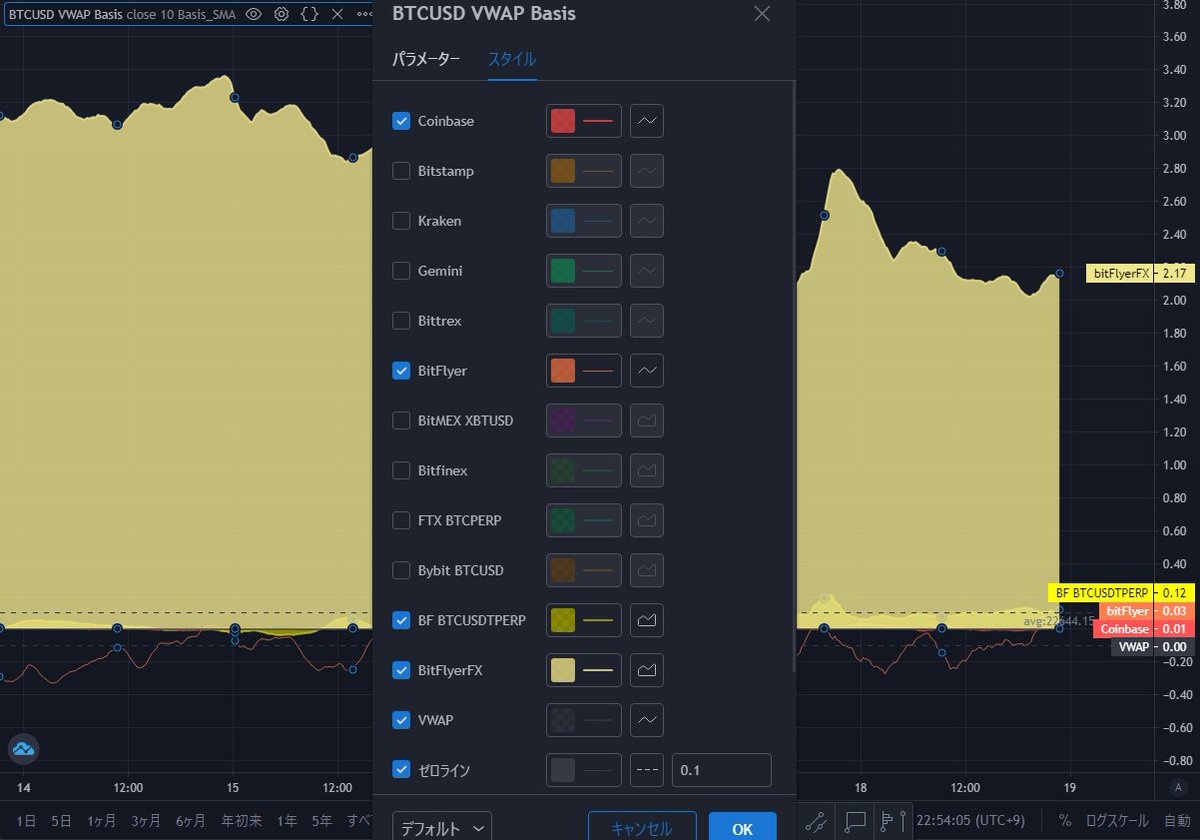
Task: Open the BitFlyerFX line style selector
Action: click(646, 670)
